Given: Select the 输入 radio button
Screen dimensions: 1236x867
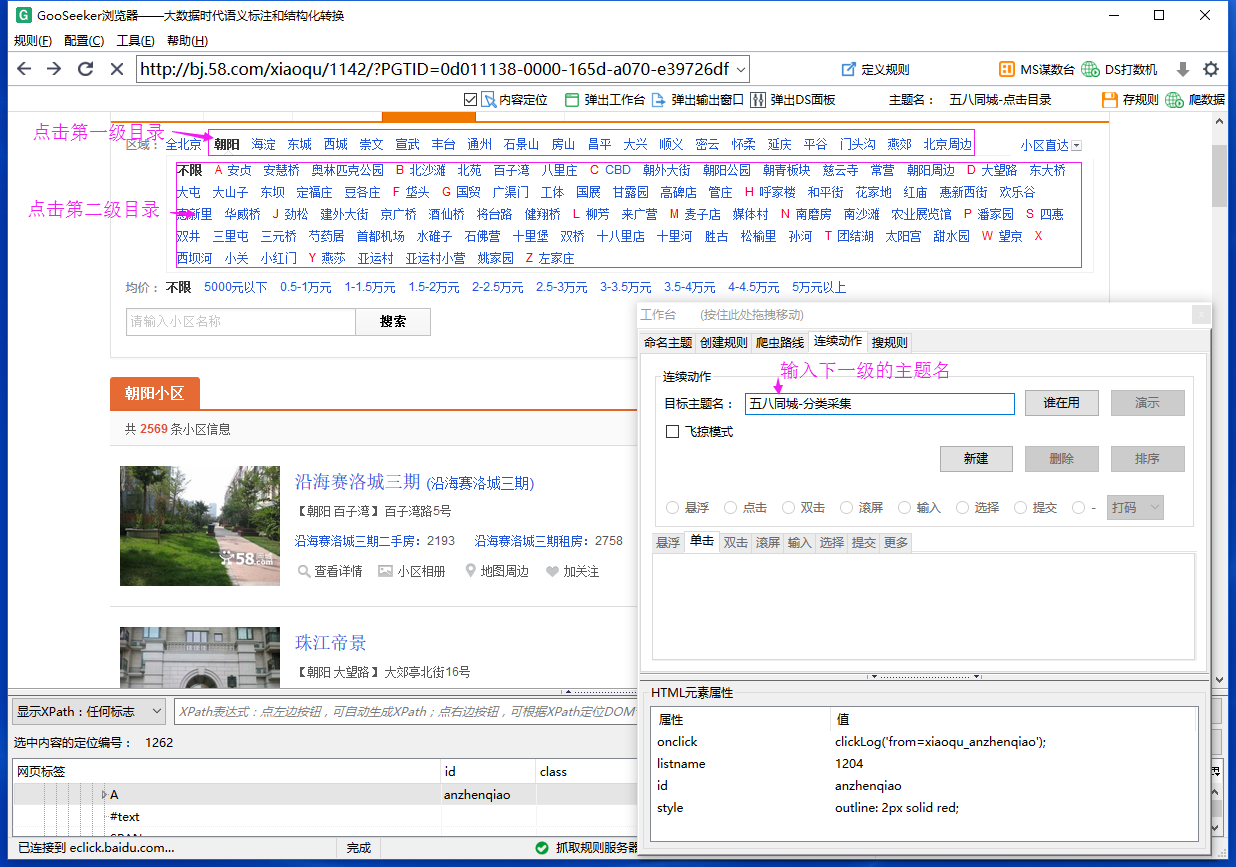Looking at the screenshot, I should 905,508.
